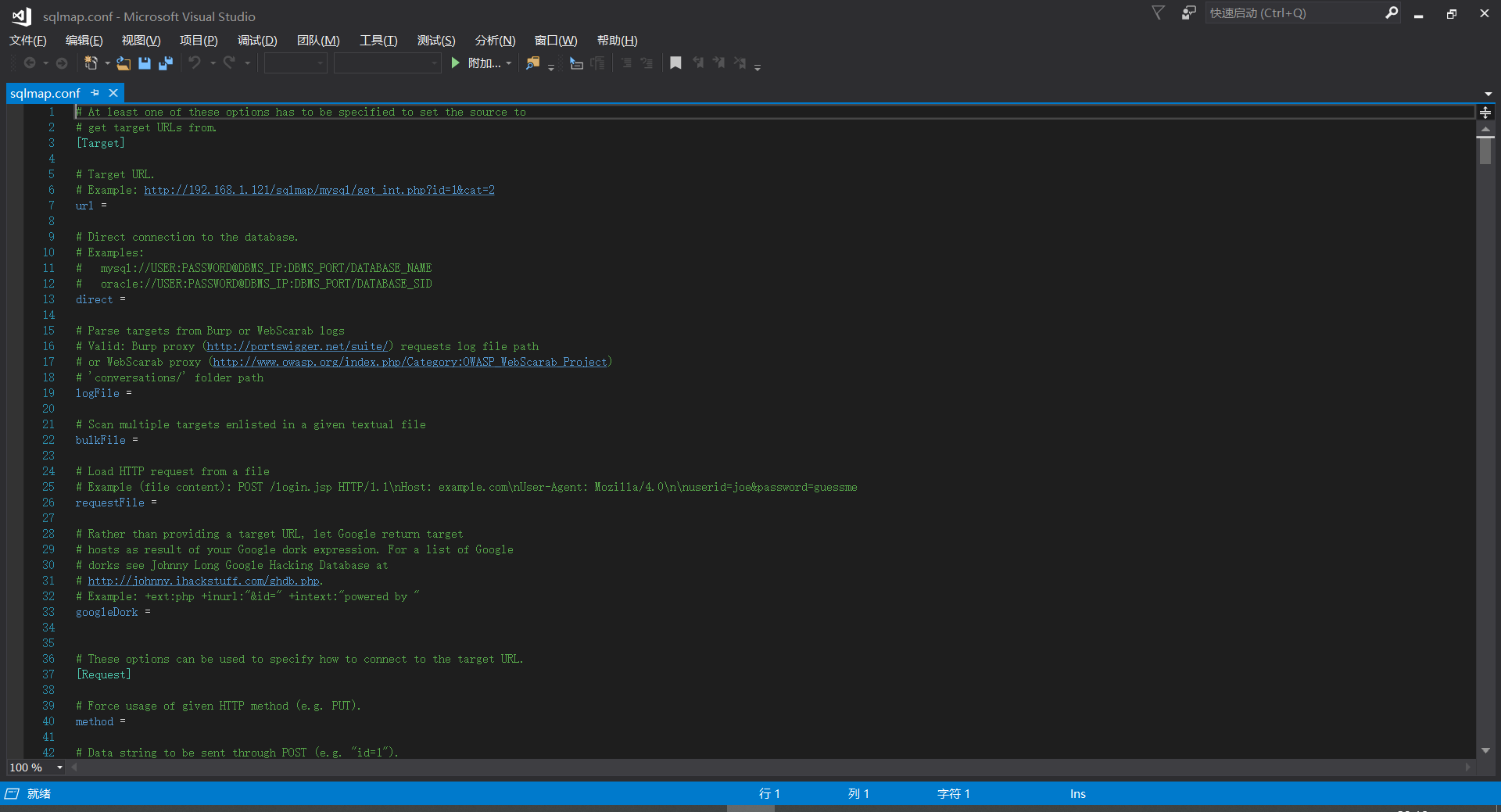The image size is (1501, 812).
Task: Open the 帮助(H) menu
Action: coord(618,41)
